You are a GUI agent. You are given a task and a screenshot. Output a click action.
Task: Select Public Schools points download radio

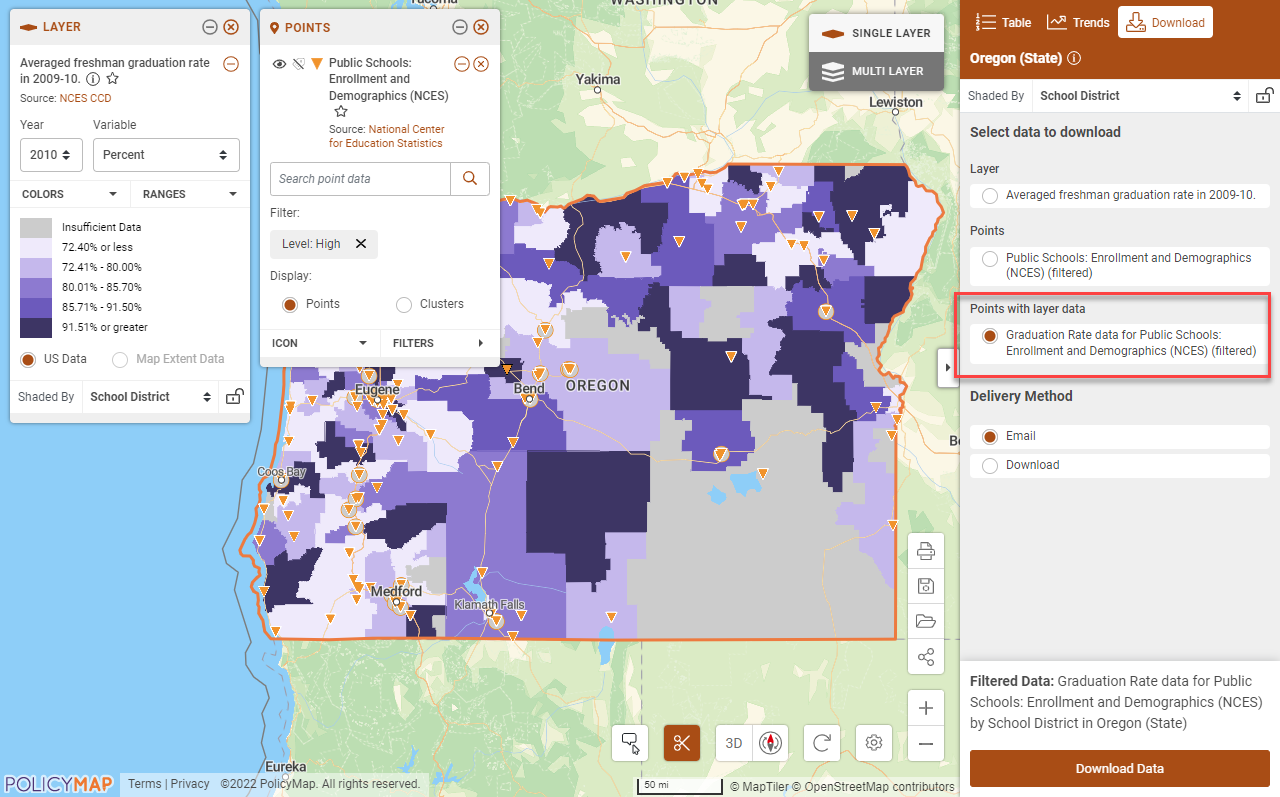pos(990,259)
